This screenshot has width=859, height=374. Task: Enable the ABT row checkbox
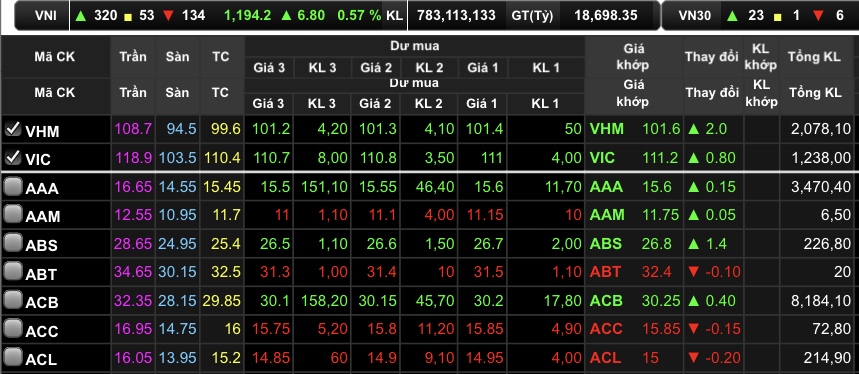coord(13,271)
